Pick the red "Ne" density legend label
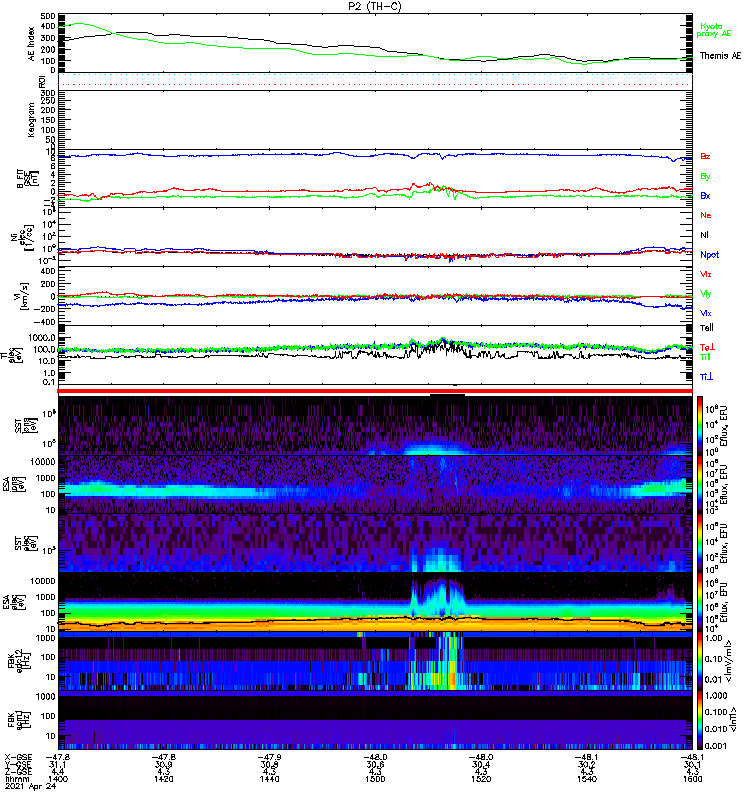Image resolution: width=750 pixels, height=800 pixels. (706, 215)
